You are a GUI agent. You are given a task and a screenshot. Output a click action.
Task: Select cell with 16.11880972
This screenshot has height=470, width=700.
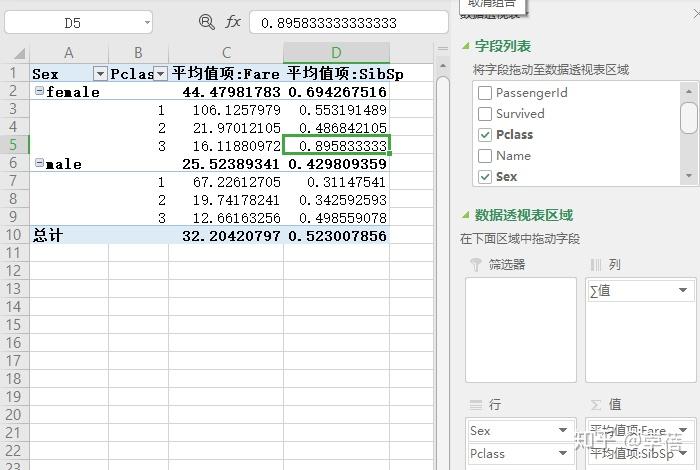[x=226, y=145]
